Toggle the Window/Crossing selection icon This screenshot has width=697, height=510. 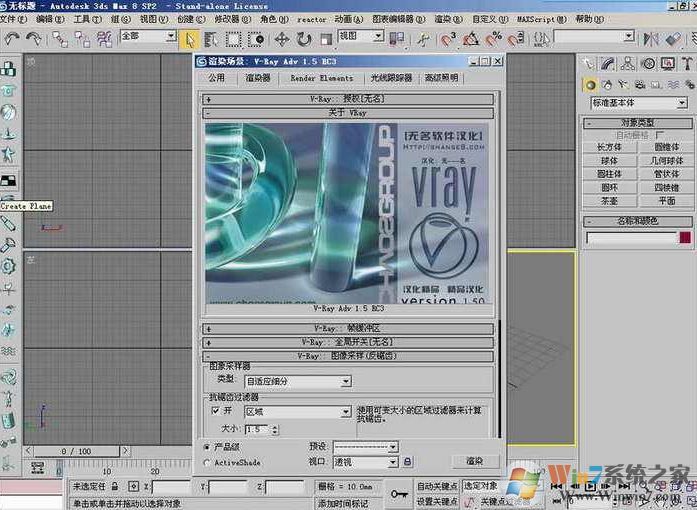(256, 40)
